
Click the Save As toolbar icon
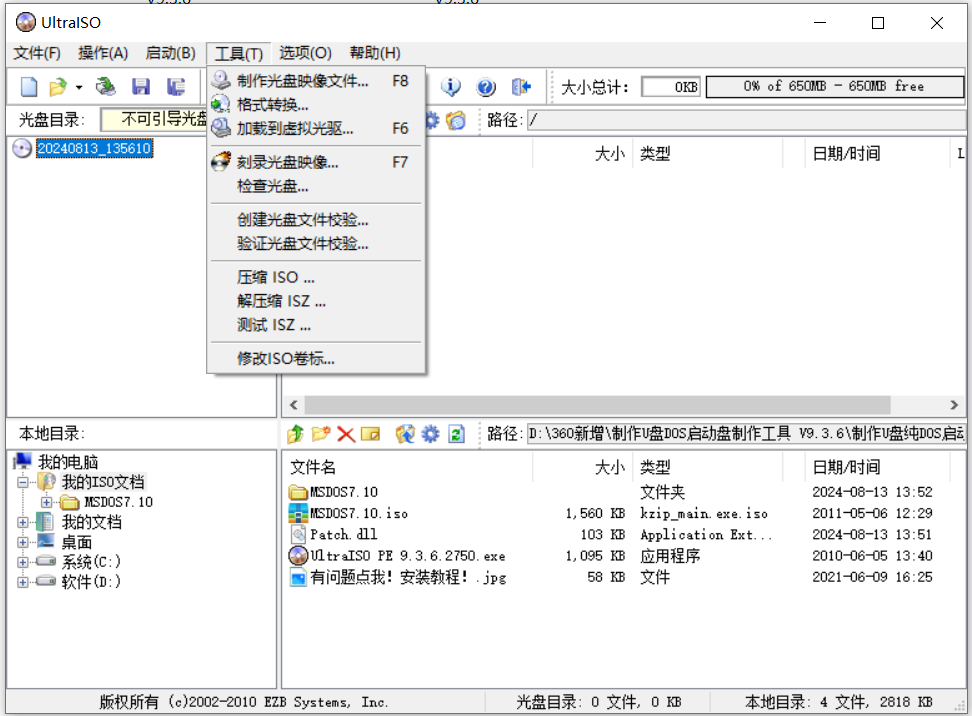coord(176,87)
